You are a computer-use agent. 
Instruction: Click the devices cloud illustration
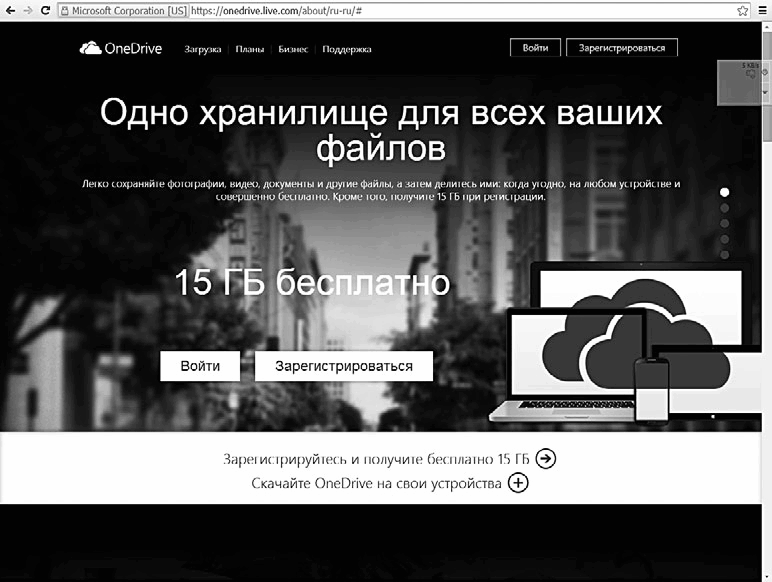tap(625, 342)
